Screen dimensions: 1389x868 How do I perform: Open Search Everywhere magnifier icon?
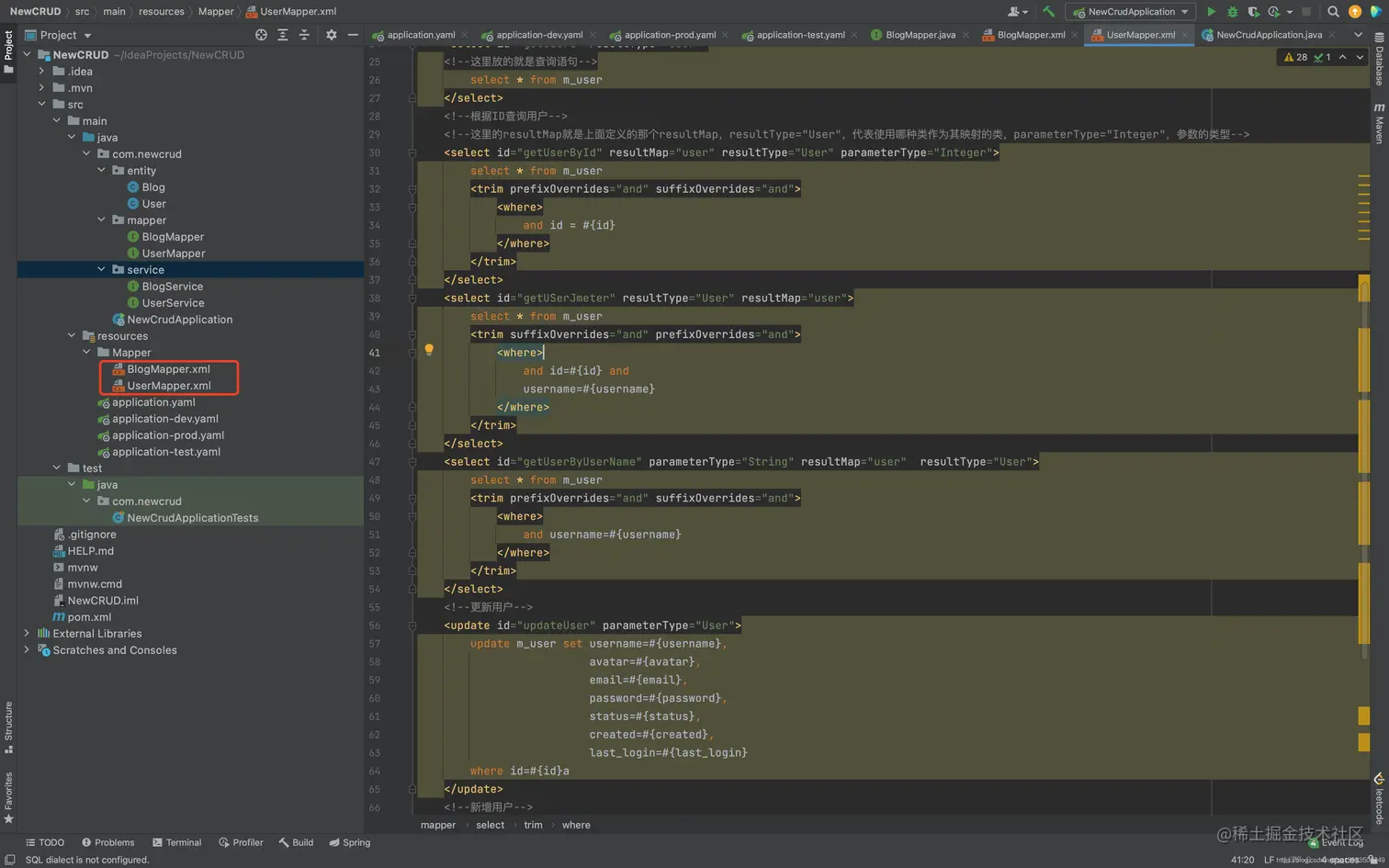click(1333, 12)
